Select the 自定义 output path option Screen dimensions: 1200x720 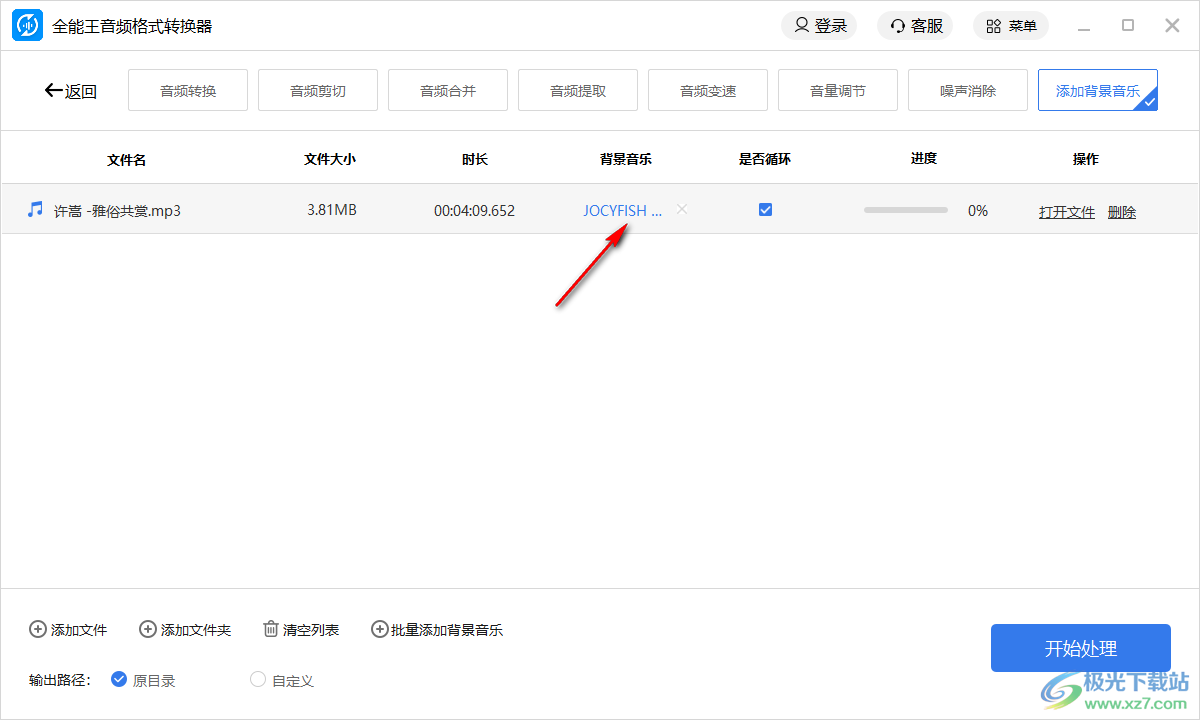tap(282, 680)
